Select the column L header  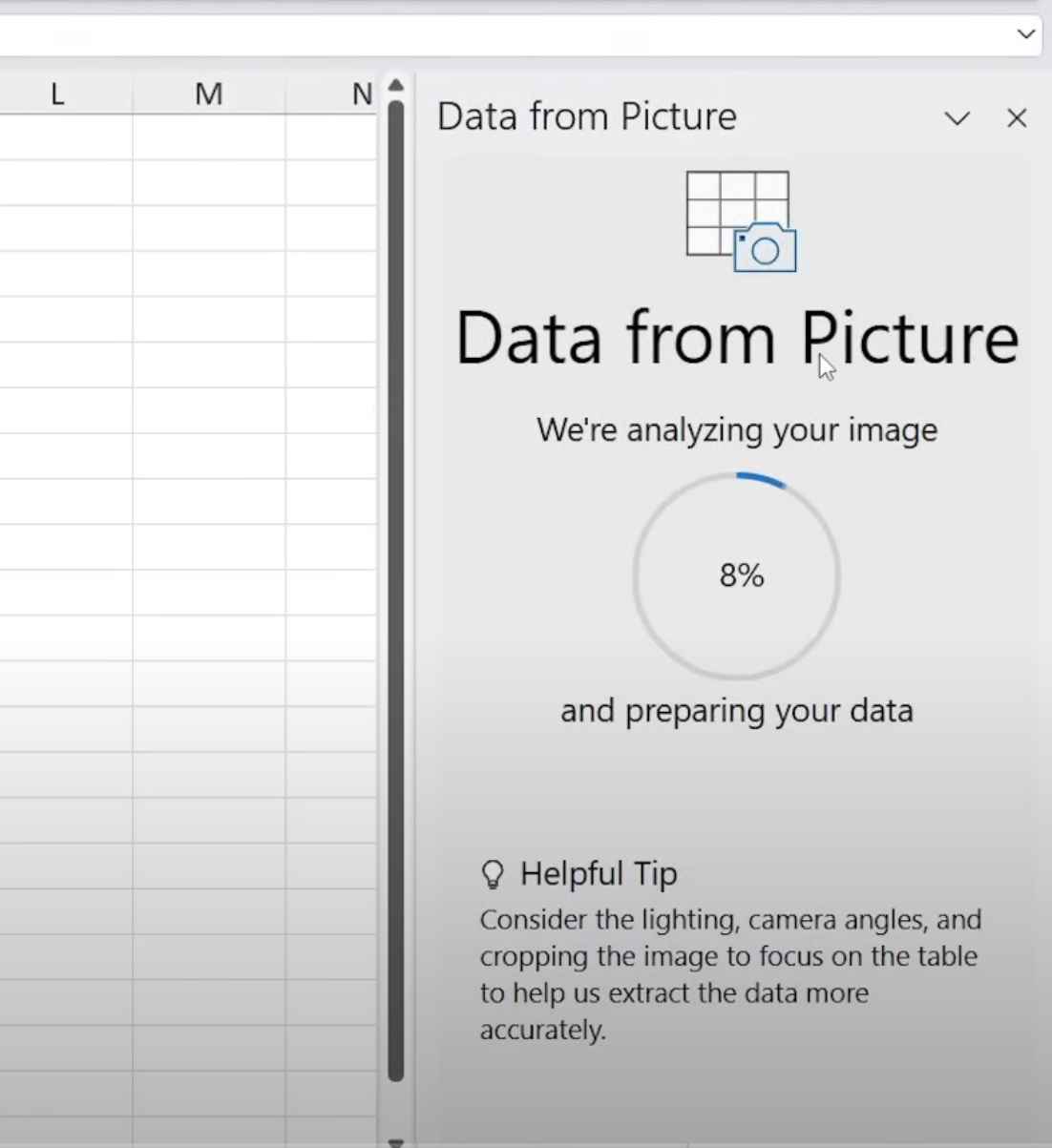pos(57,94)
